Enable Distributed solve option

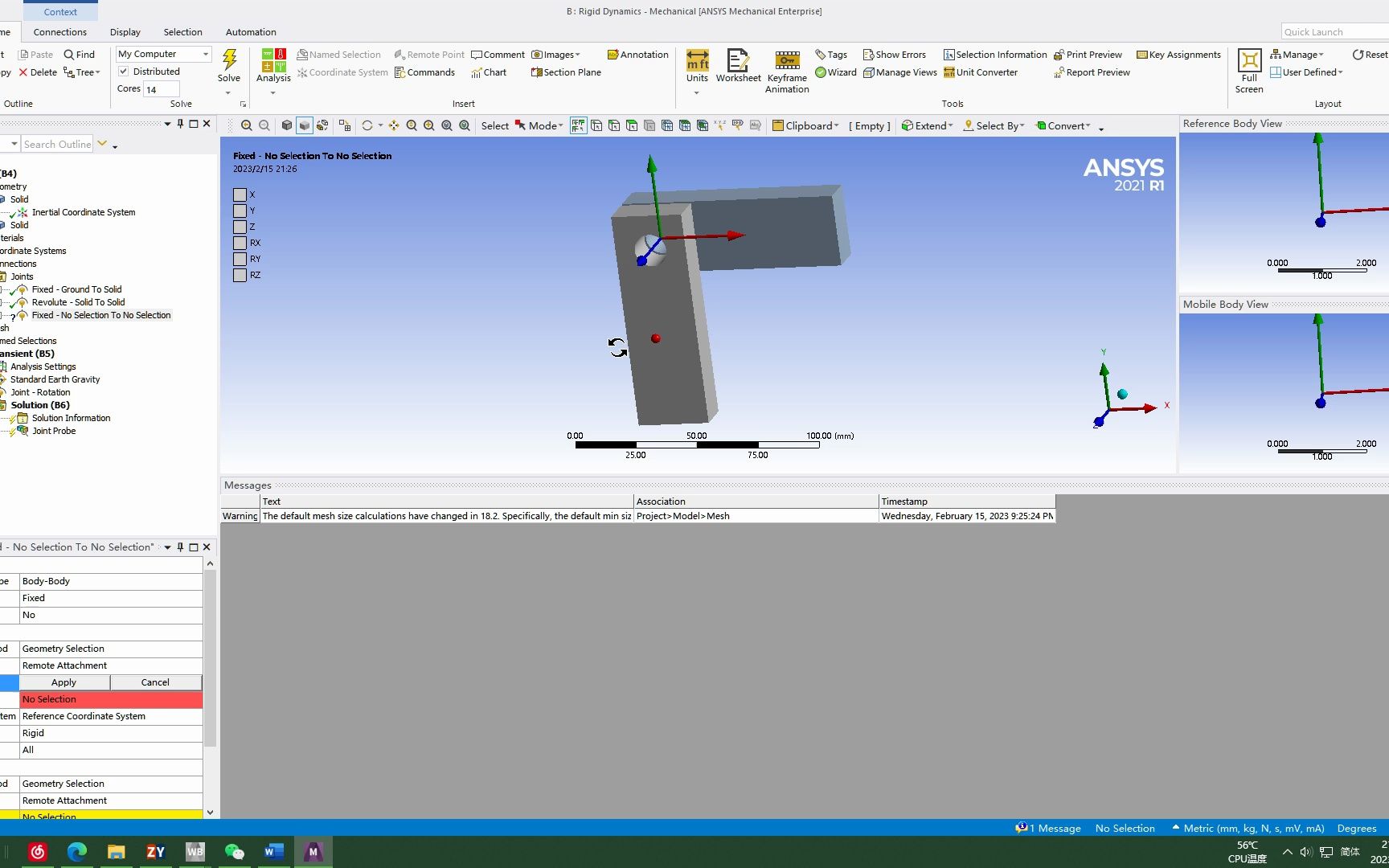point(123,71)
